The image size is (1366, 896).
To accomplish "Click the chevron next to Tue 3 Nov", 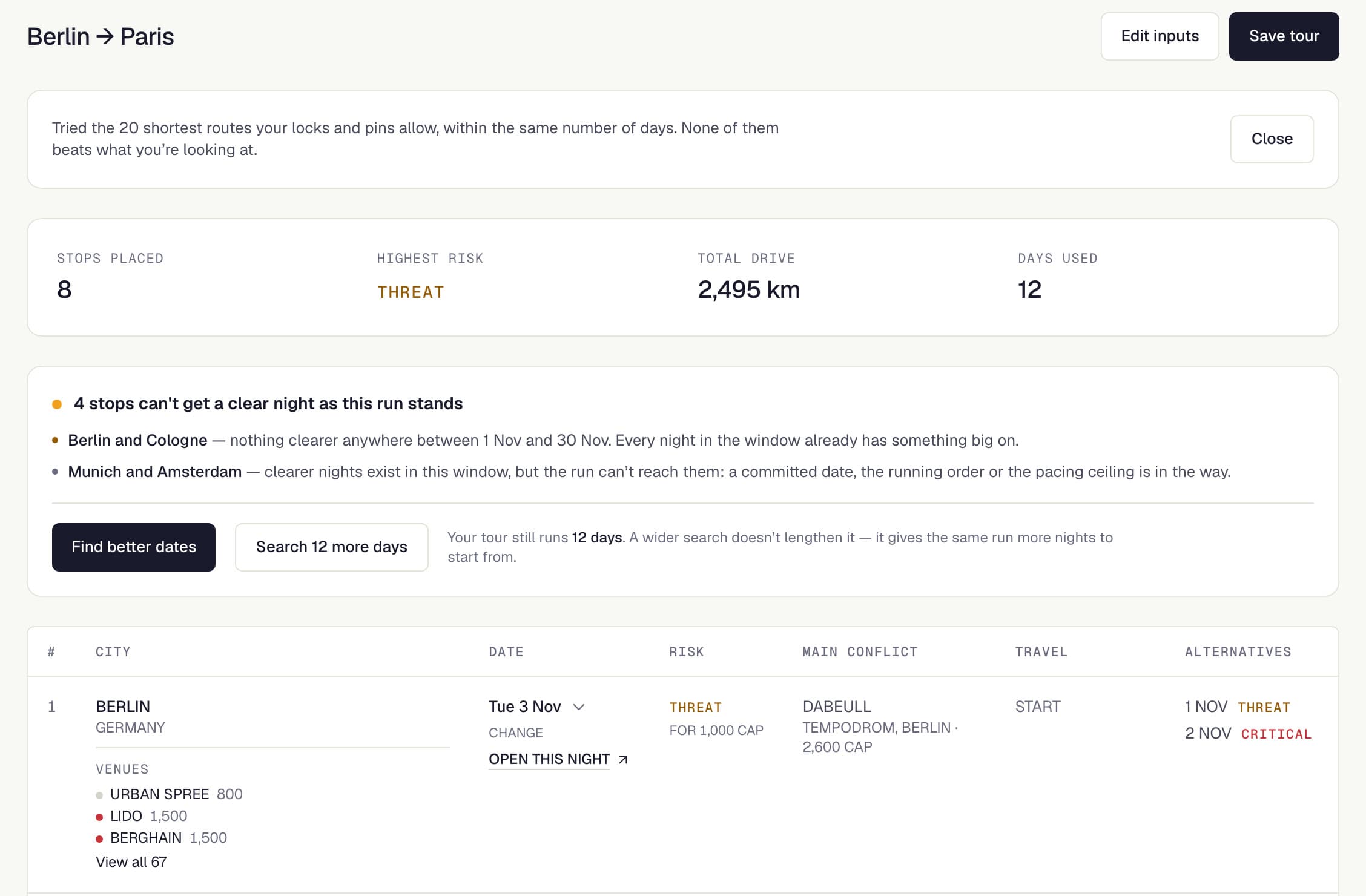I will pos(579,707).
